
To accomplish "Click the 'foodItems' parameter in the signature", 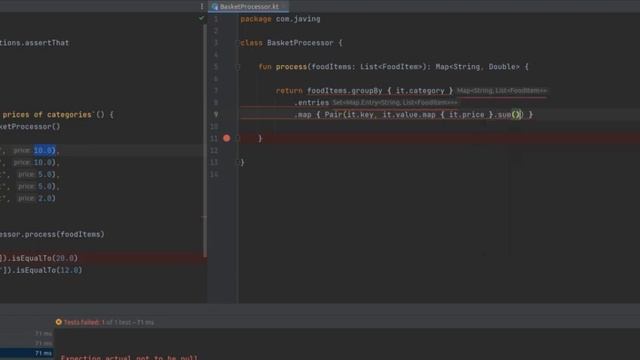I will [331, 67].
